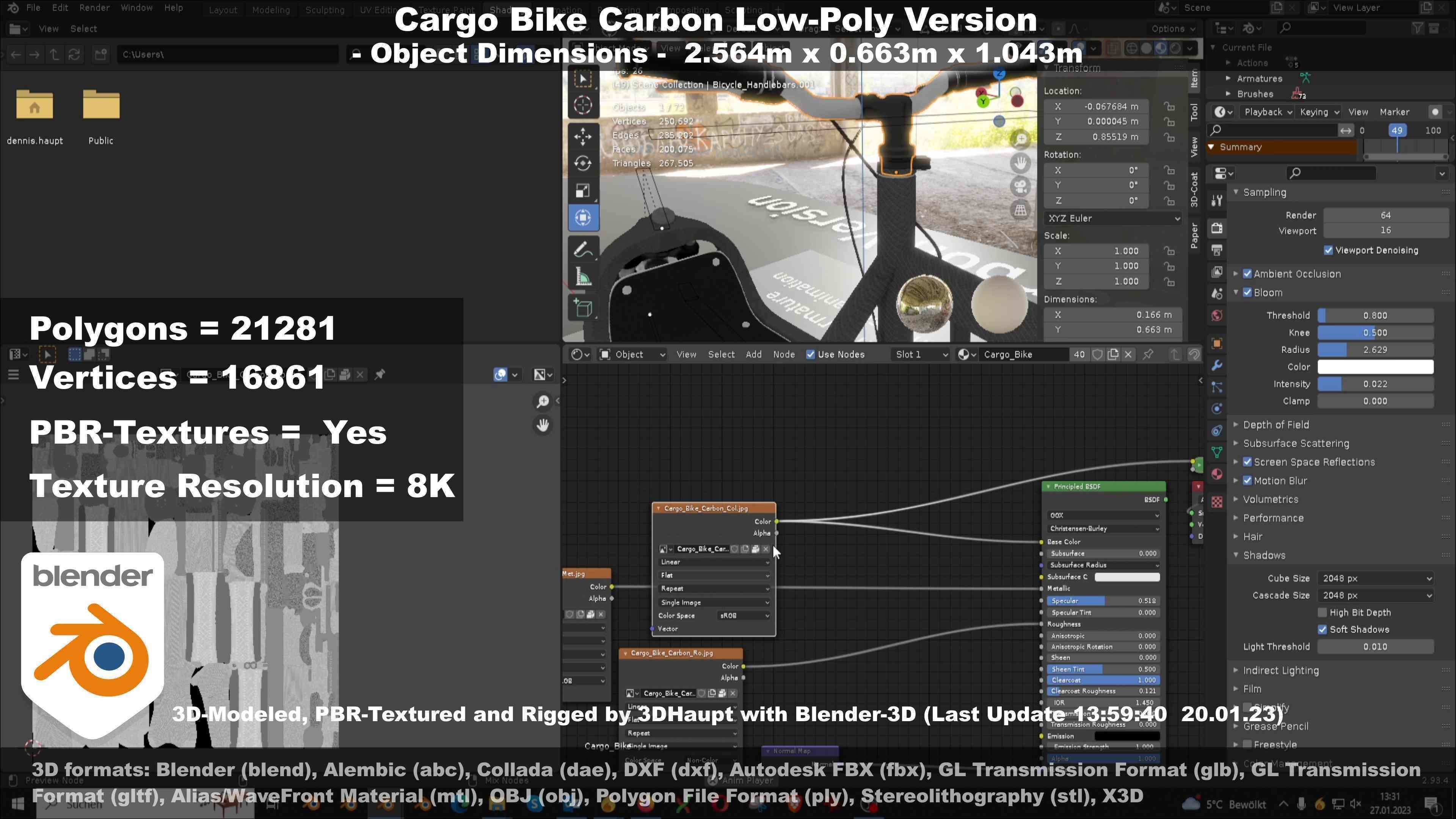The image size is (1456, 819).
Task: Open Cube Size dropdown
Action: click(1376, 578)
